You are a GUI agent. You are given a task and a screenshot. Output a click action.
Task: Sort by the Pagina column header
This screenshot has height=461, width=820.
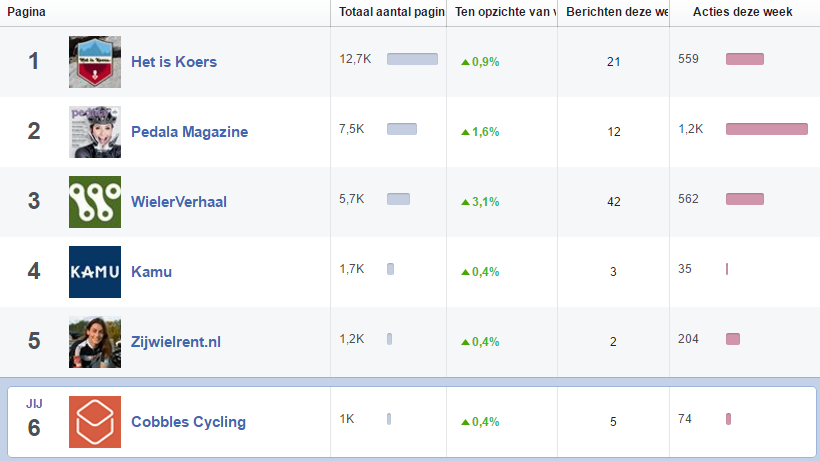[26, 12]
